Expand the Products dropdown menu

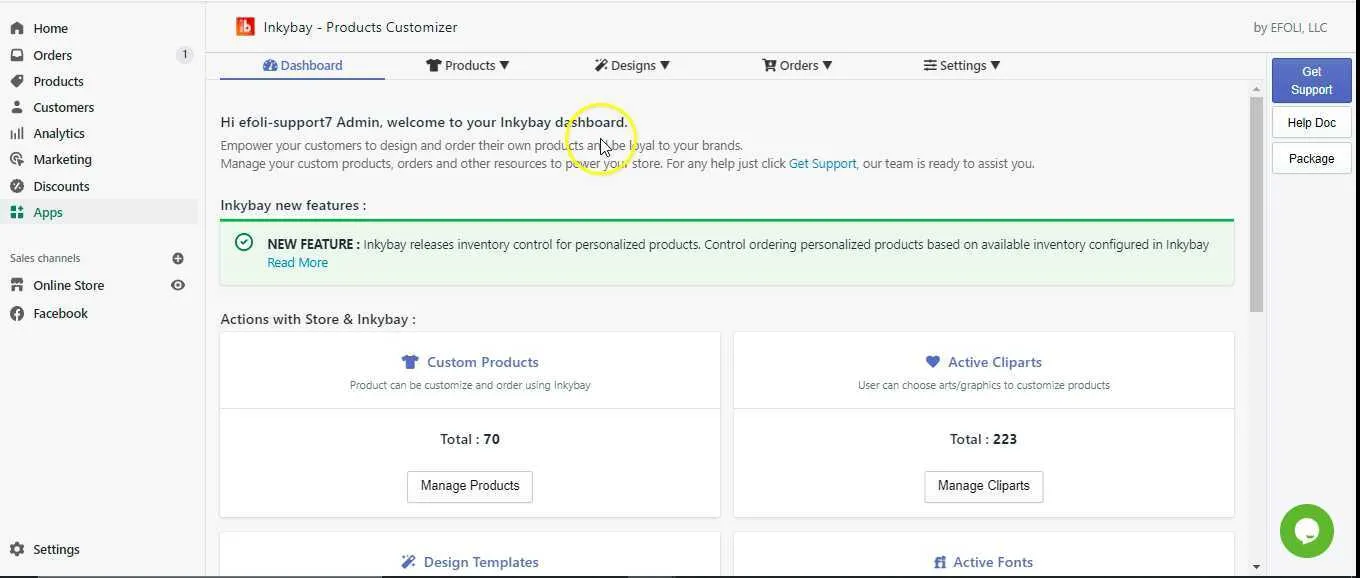(468, 65)
